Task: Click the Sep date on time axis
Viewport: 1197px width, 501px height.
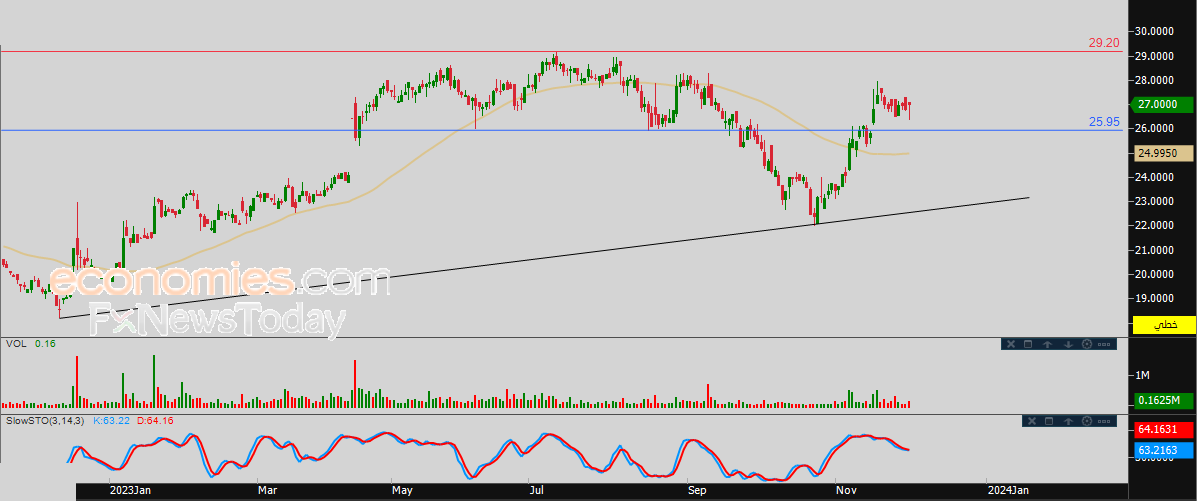Action: (696, 489)
